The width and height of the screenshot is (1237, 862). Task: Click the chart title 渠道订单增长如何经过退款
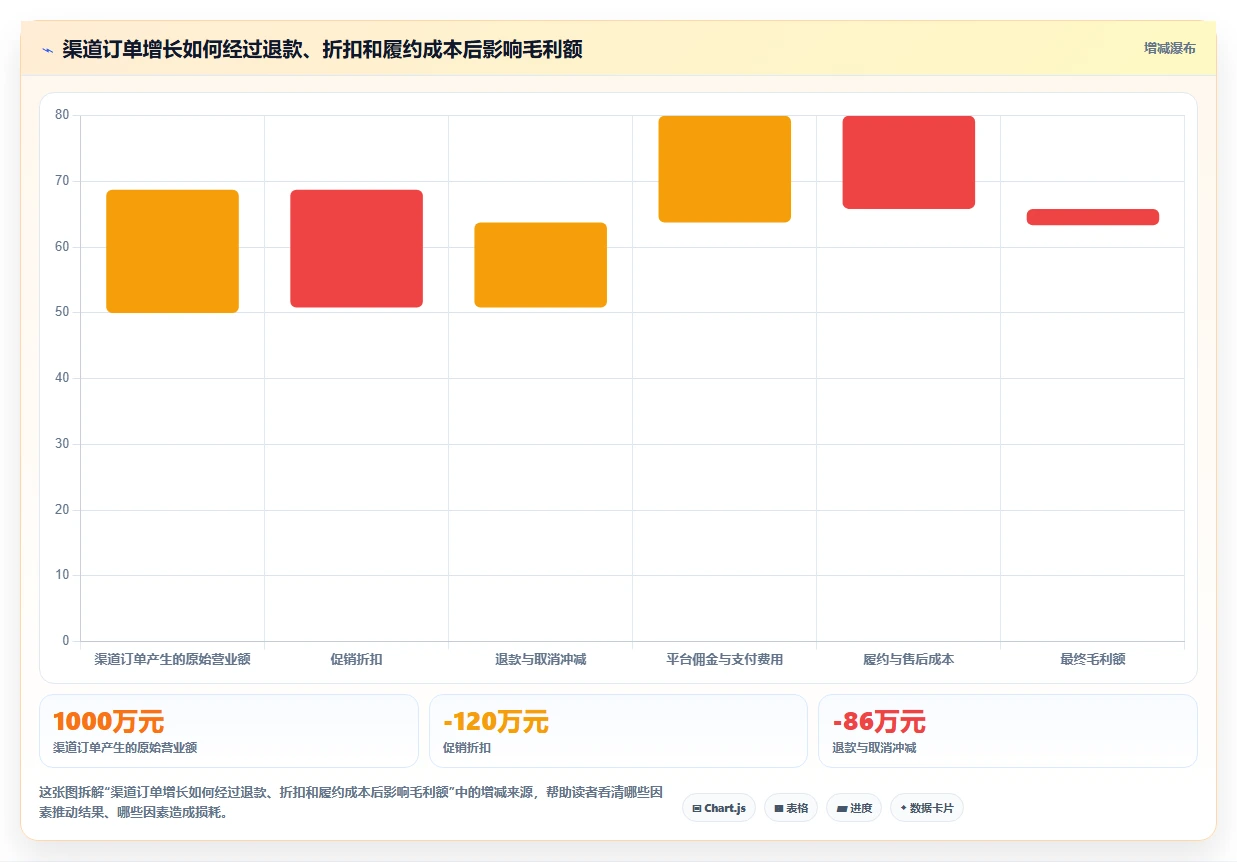[x=322, y=49]
